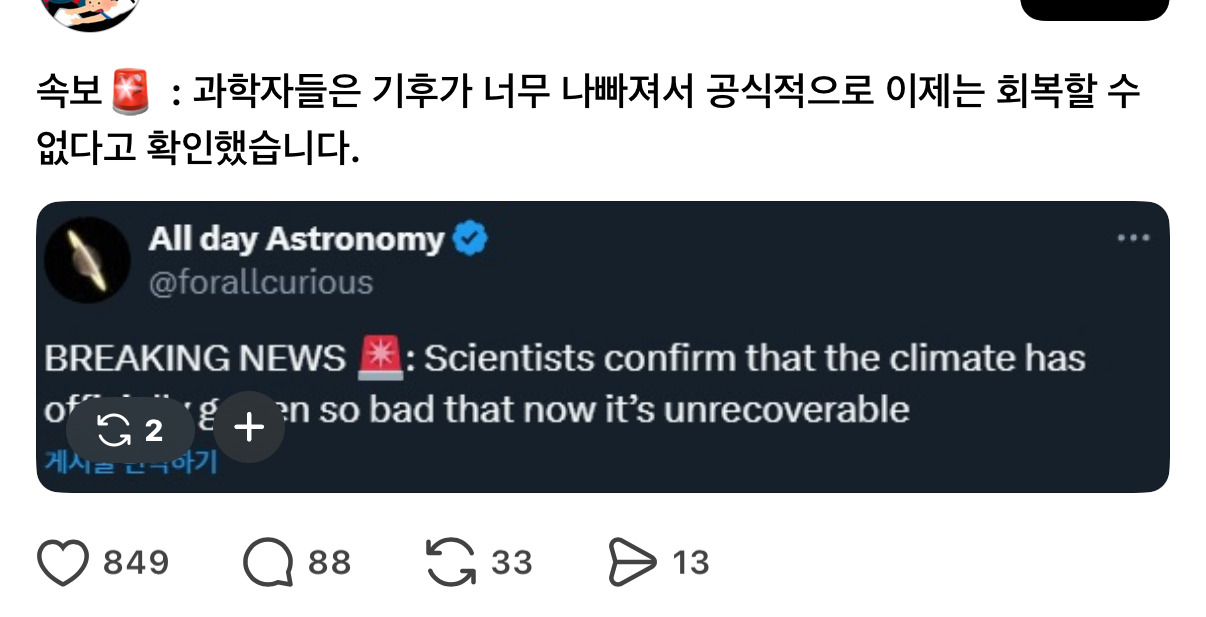
Task: Open the All day Astronomy profile picture
Action: (x=88, y=260)
